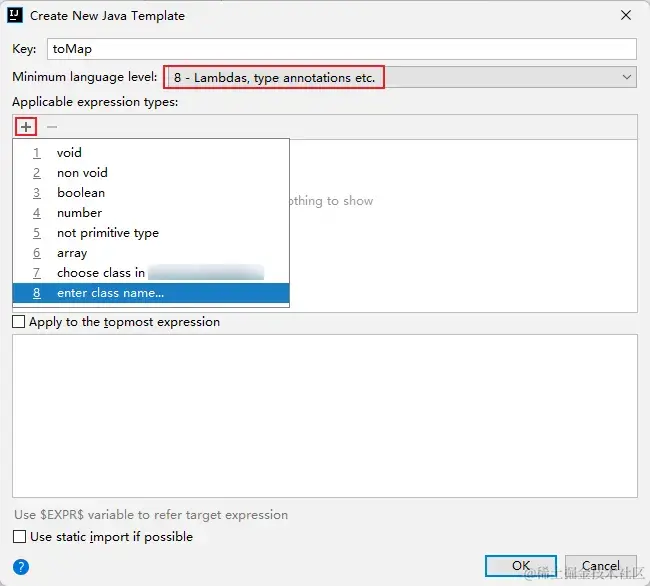Choose the number expression type
This screenshot has height=586, width=650.
click(151, 213)
